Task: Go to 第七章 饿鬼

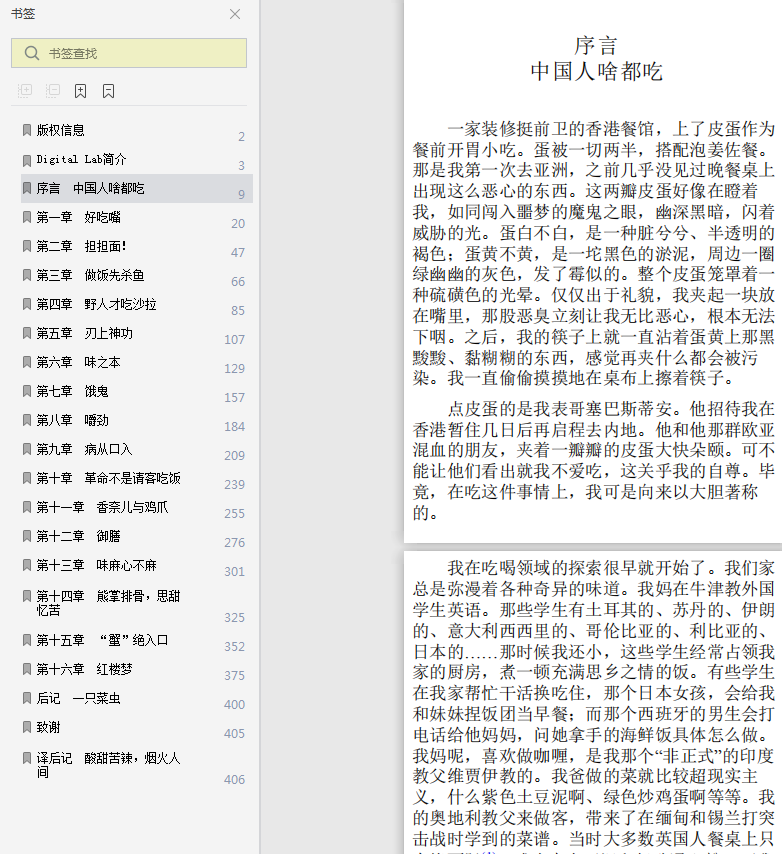Action: (x=72, y=391)
